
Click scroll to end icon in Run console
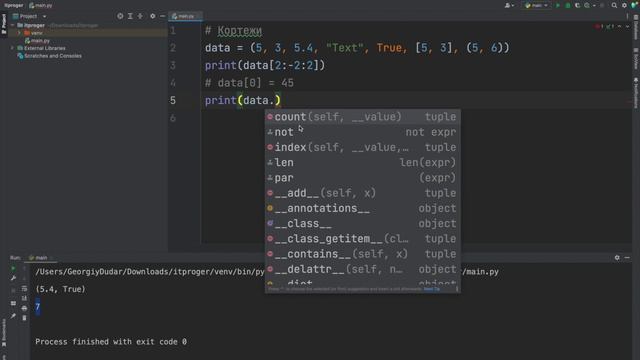tap(24, 298)
